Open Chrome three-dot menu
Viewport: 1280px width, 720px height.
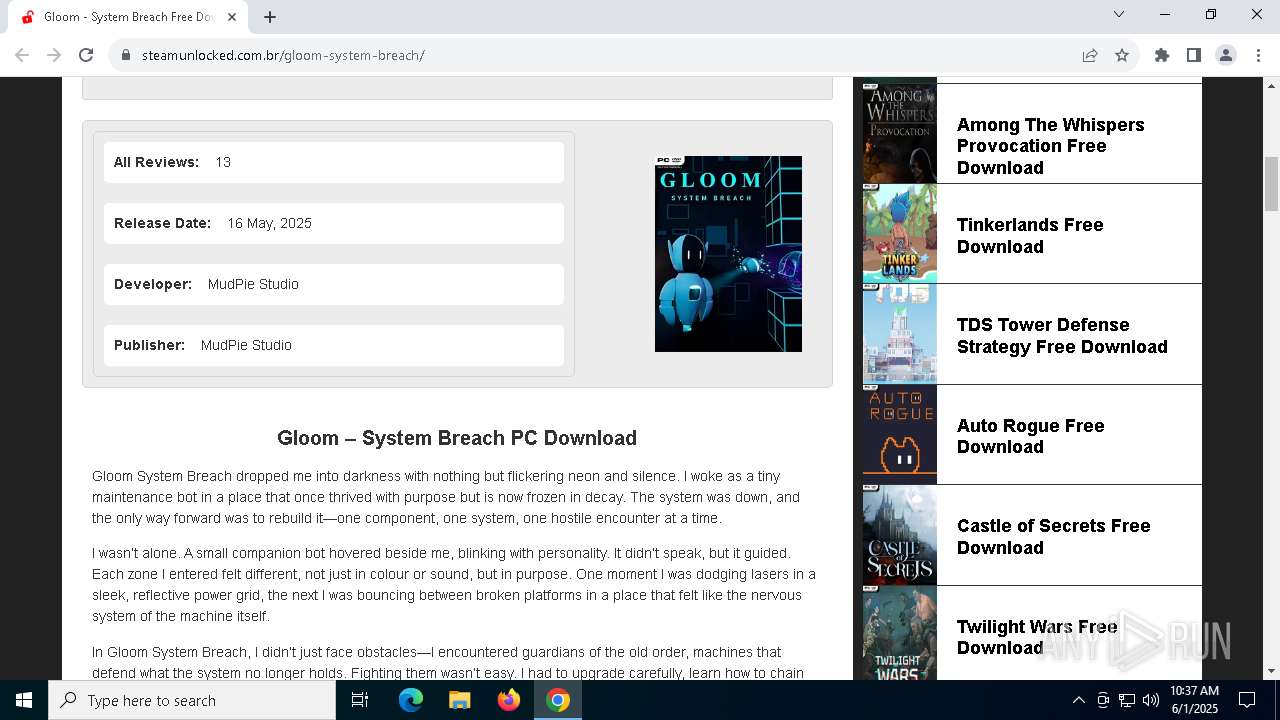click(1258, 55)
